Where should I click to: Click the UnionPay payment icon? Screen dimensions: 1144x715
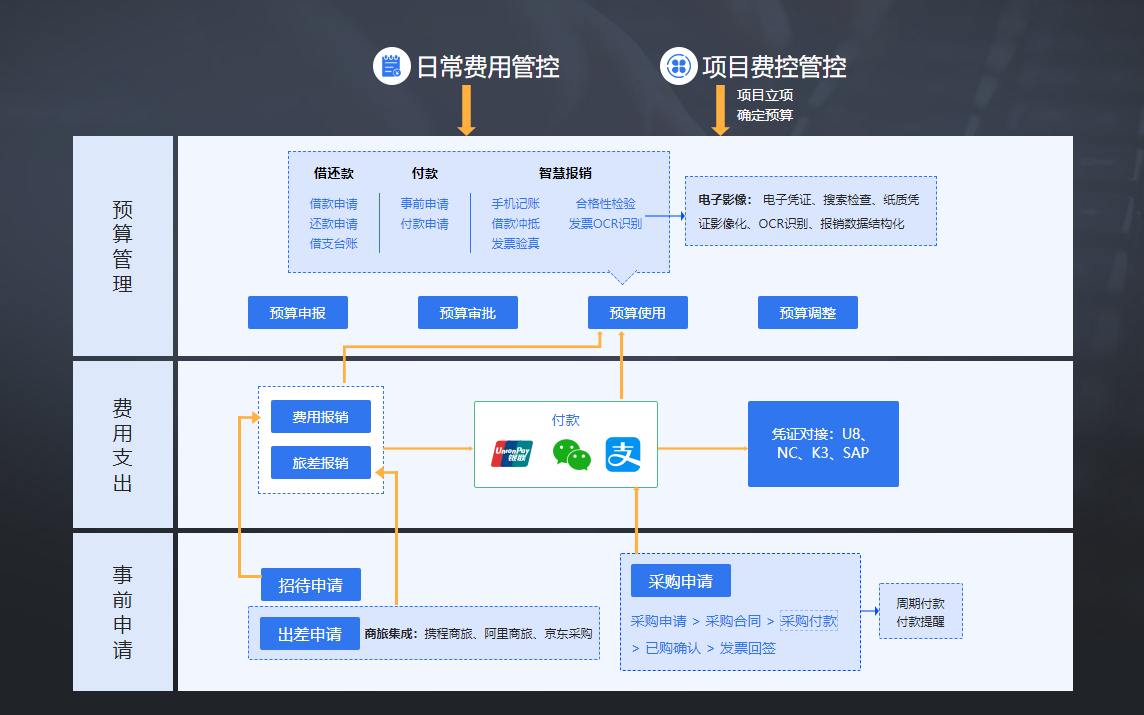511,454
